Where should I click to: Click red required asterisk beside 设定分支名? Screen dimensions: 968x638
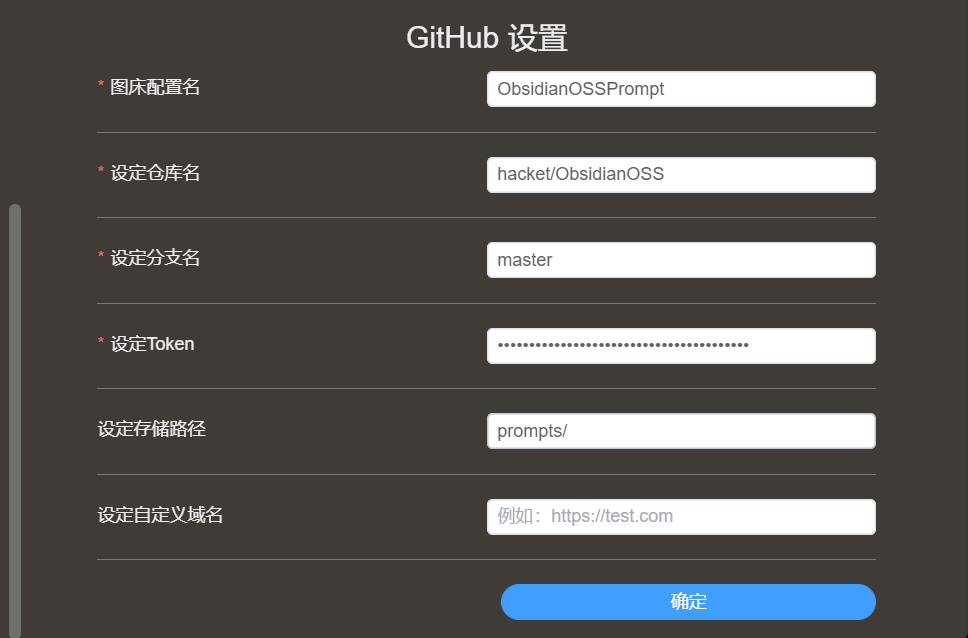pos(101,254)
